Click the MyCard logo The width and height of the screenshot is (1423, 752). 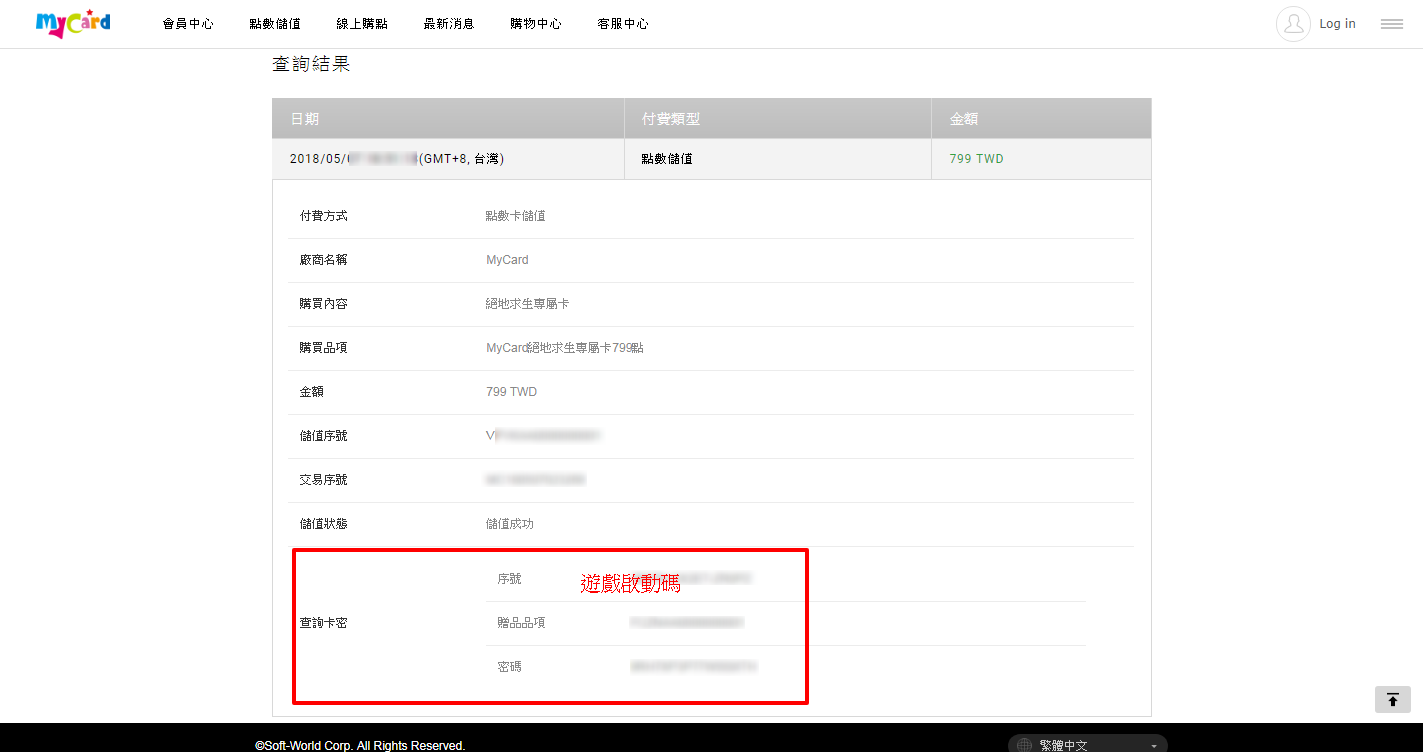click(x=73, y=24)
